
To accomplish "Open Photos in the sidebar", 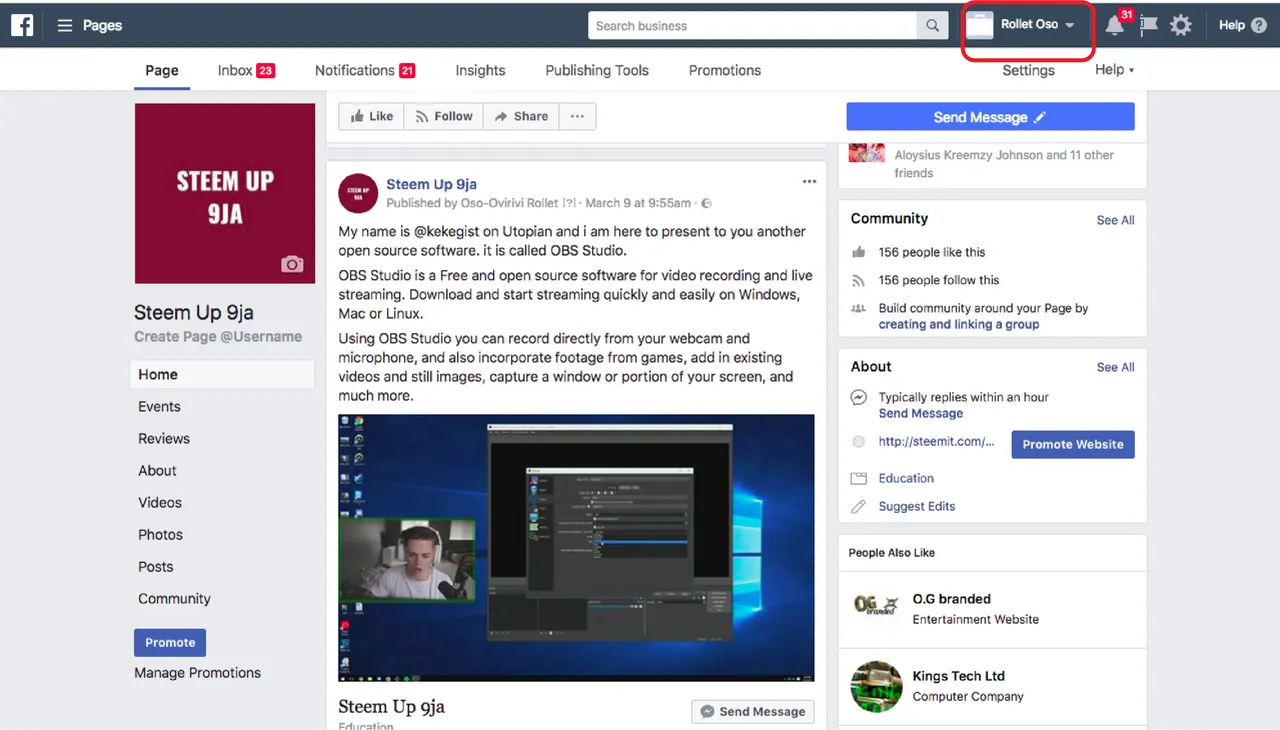I will (160, 535).
